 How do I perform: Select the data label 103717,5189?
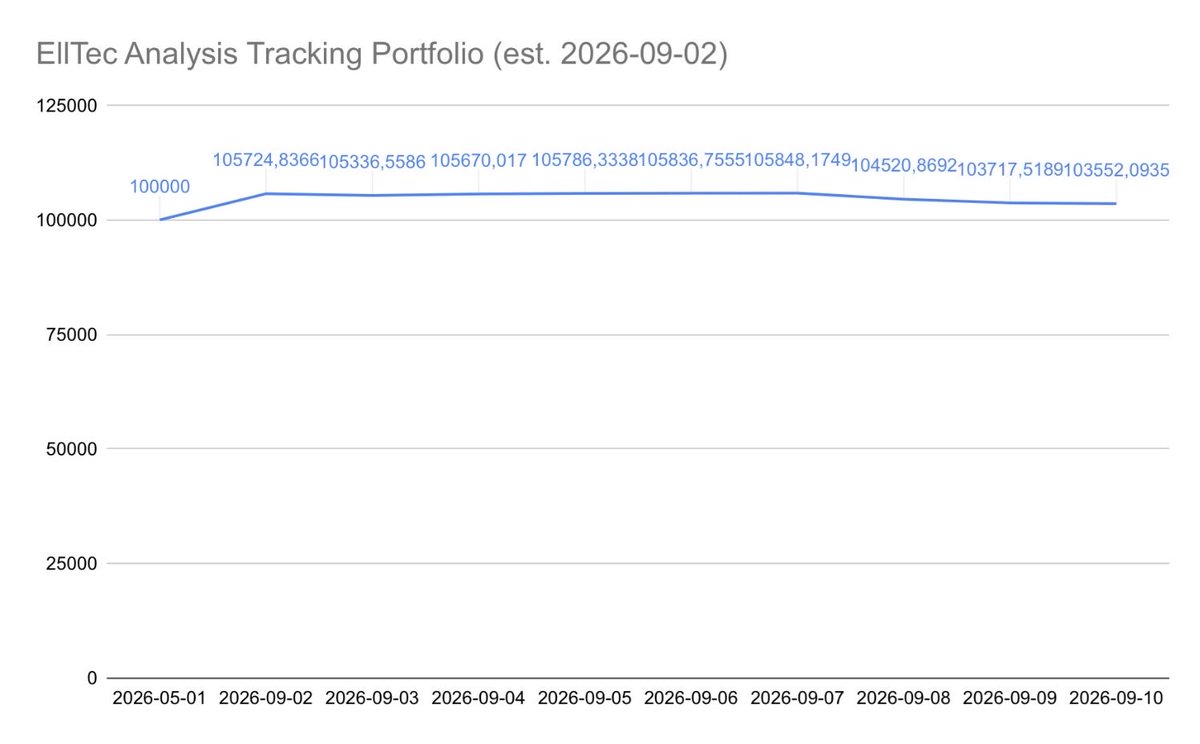coord(1009,170)
